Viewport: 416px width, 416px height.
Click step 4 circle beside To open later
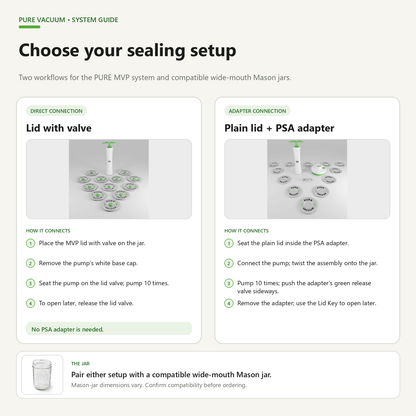pyautogui.click(x=30, y=303)
